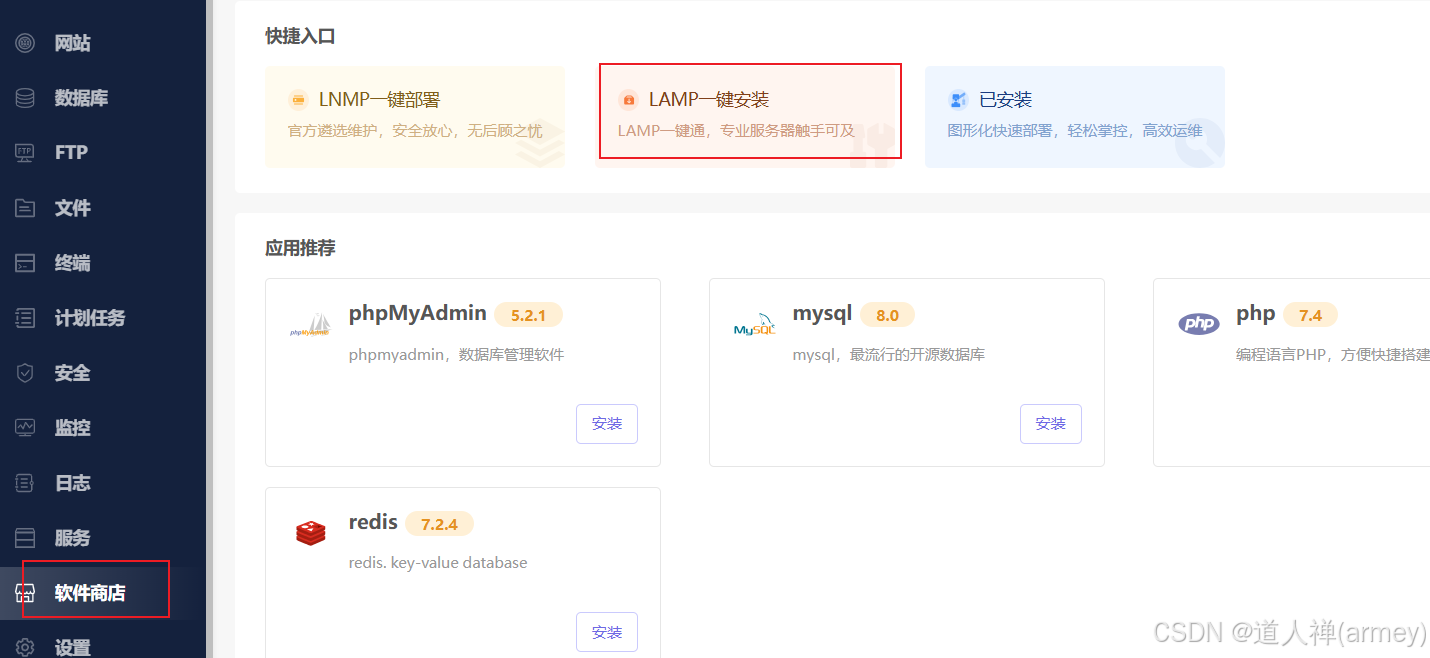Click 快捷入口 section heading
Viewport: 1430px width, 658px height.
tap(300, 36)
